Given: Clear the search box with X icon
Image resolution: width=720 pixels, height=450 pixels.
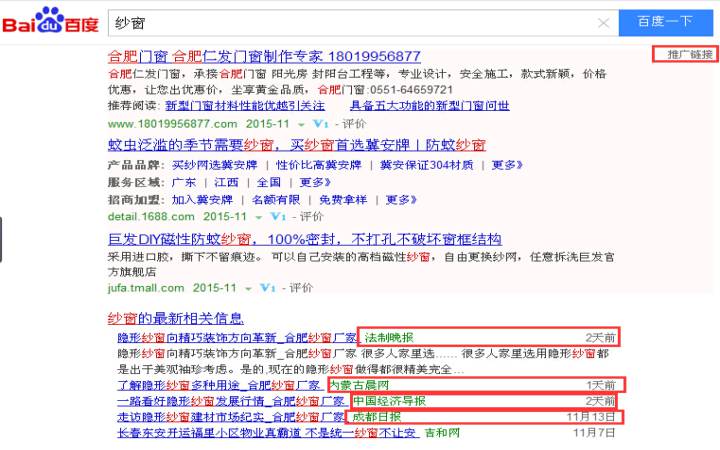Looking at the screenshot, I should coord(603,23).
